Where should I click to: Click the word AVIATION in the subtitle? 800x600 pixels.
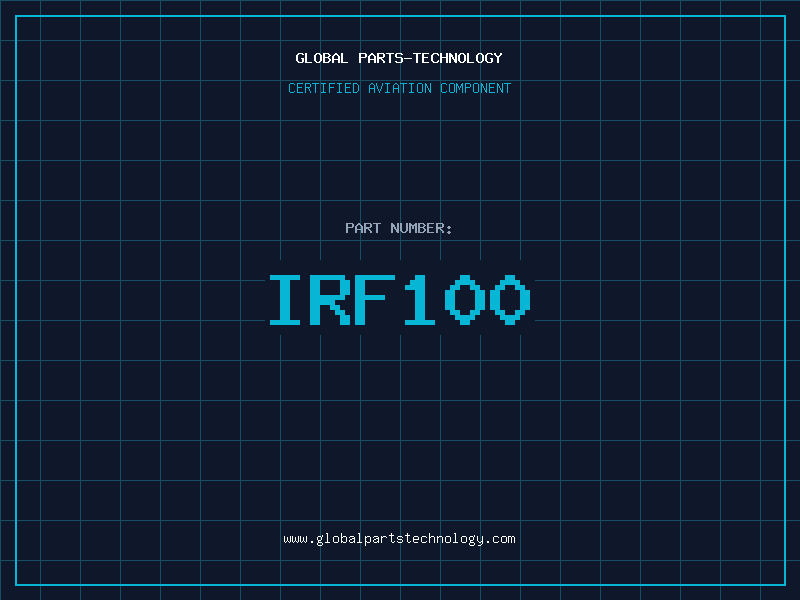pyautogui.click(x=400, y=88)
